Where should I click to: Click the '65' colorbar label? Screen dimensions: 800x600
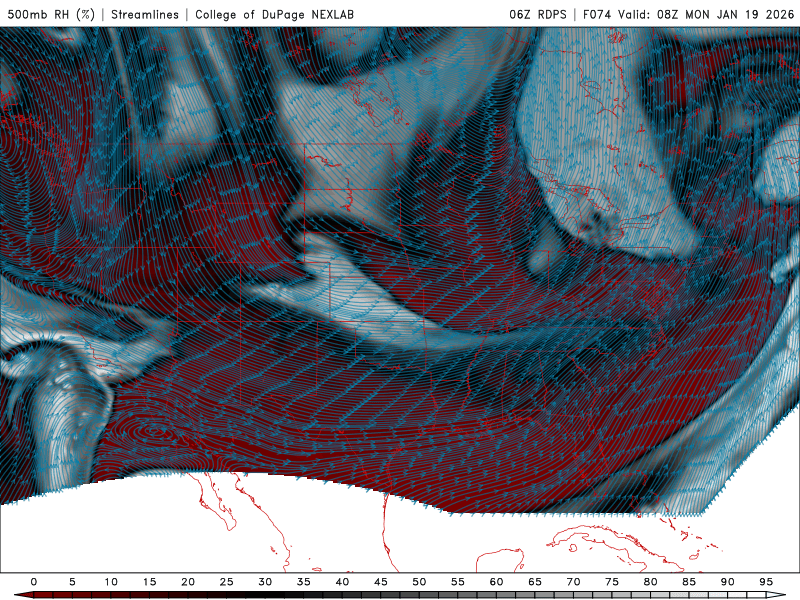[x=535, y=582]
